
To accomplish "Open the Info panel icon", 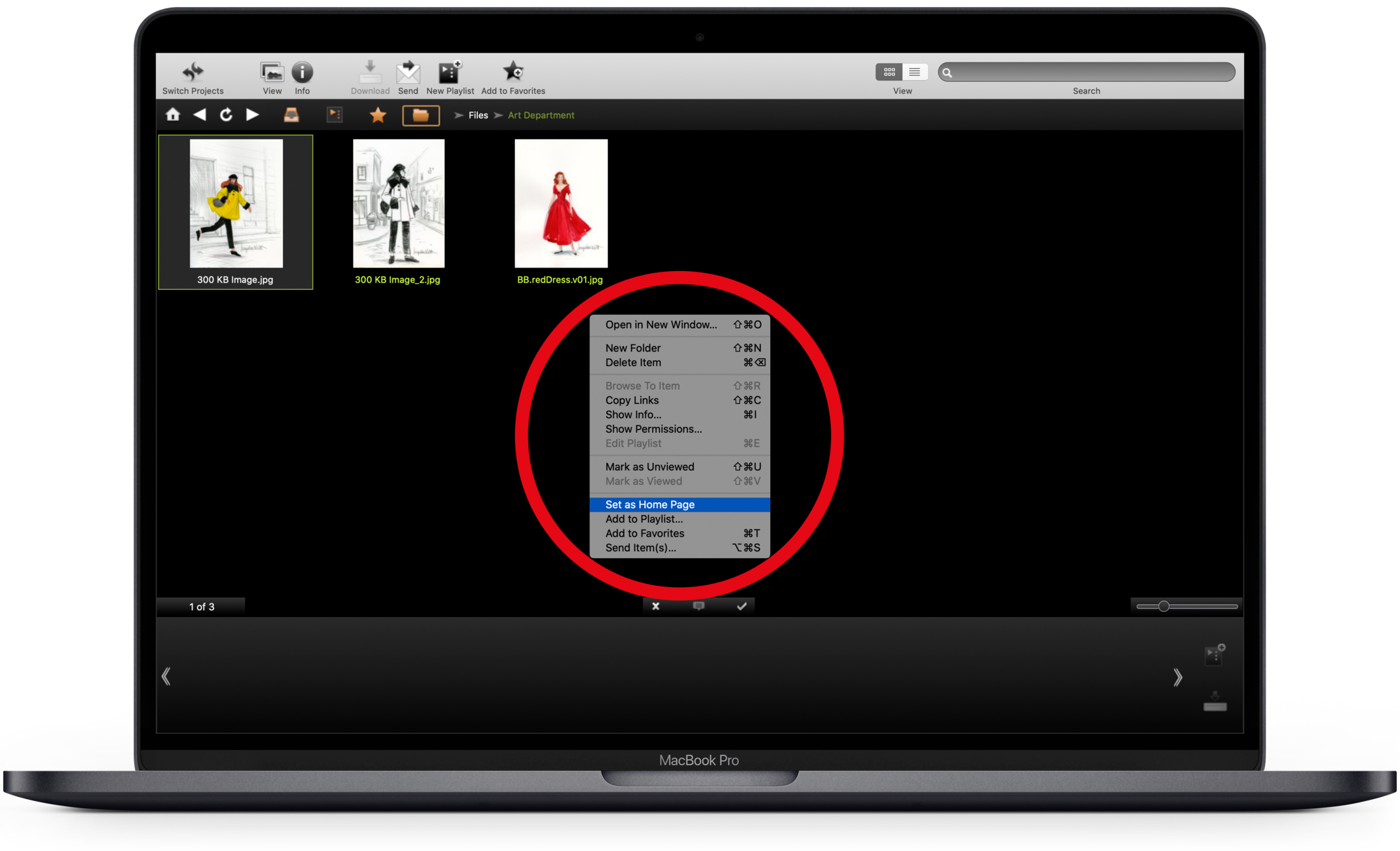I will coord(302,72).
